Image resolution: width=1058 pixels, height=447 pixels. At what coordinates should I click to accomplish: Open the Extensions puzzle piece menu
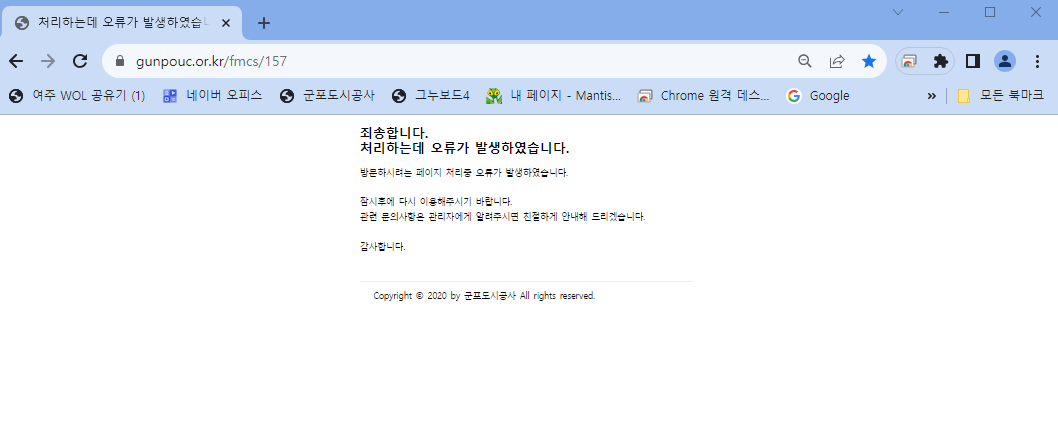[x=940, y=61]
